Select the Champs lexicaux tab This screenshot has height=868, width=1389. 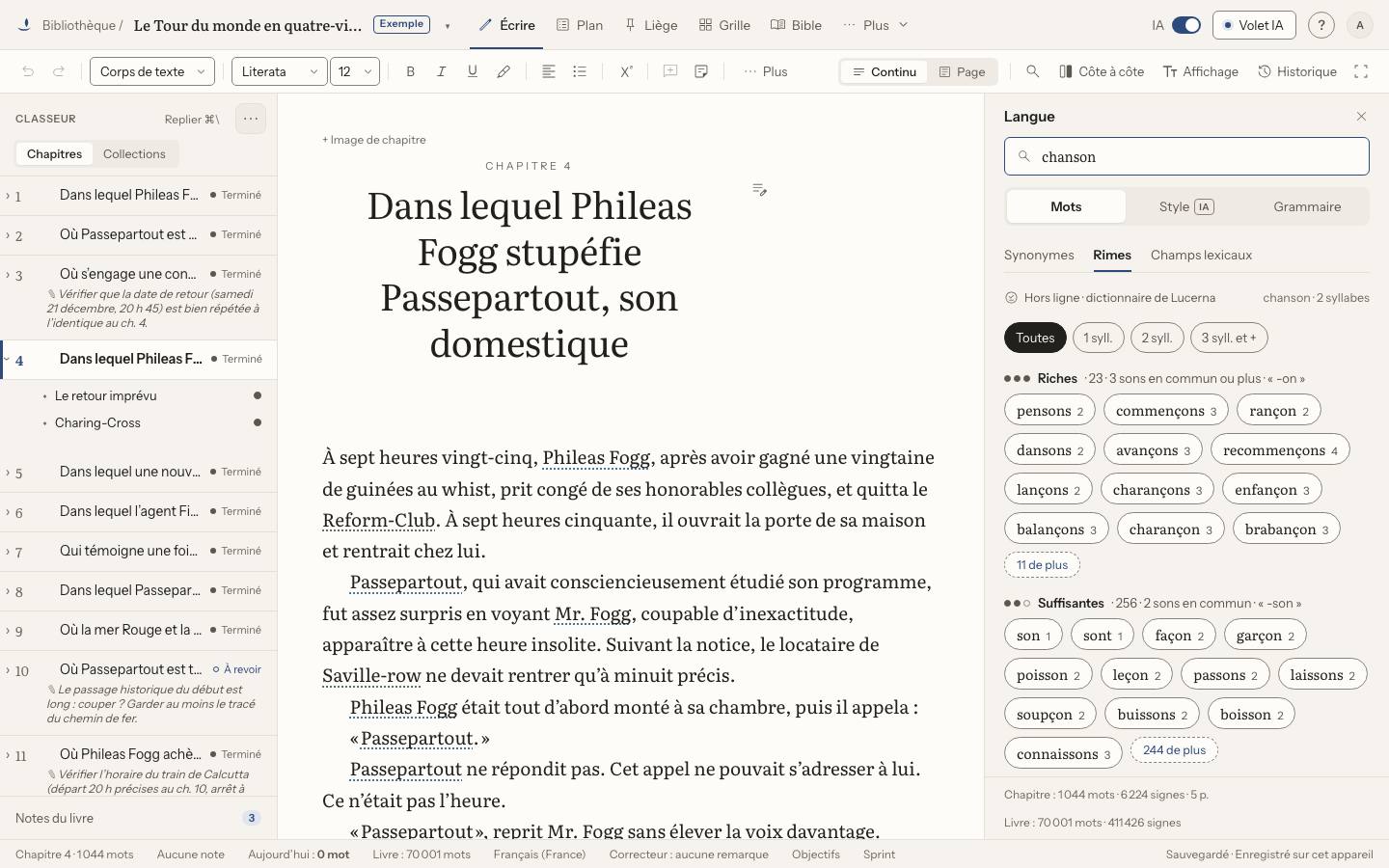pyautogui.click(x=1201, y=255)
